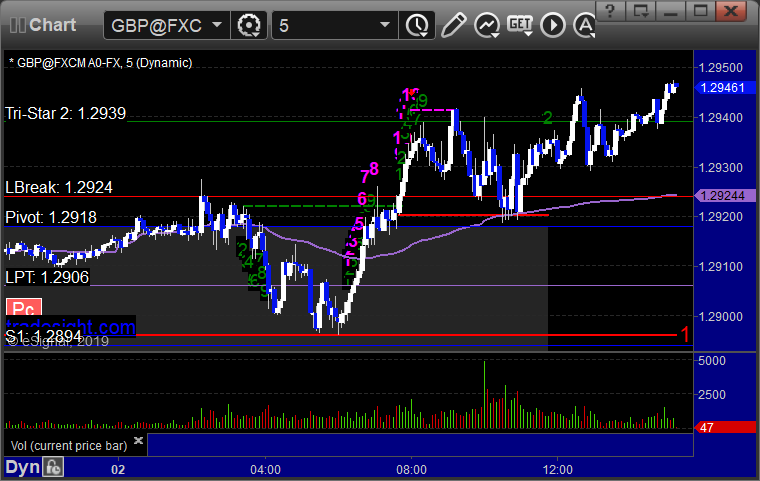This screenshot has height=481, width=760.
Task: Open the time template clock icon
Action: tap(417, 25)
